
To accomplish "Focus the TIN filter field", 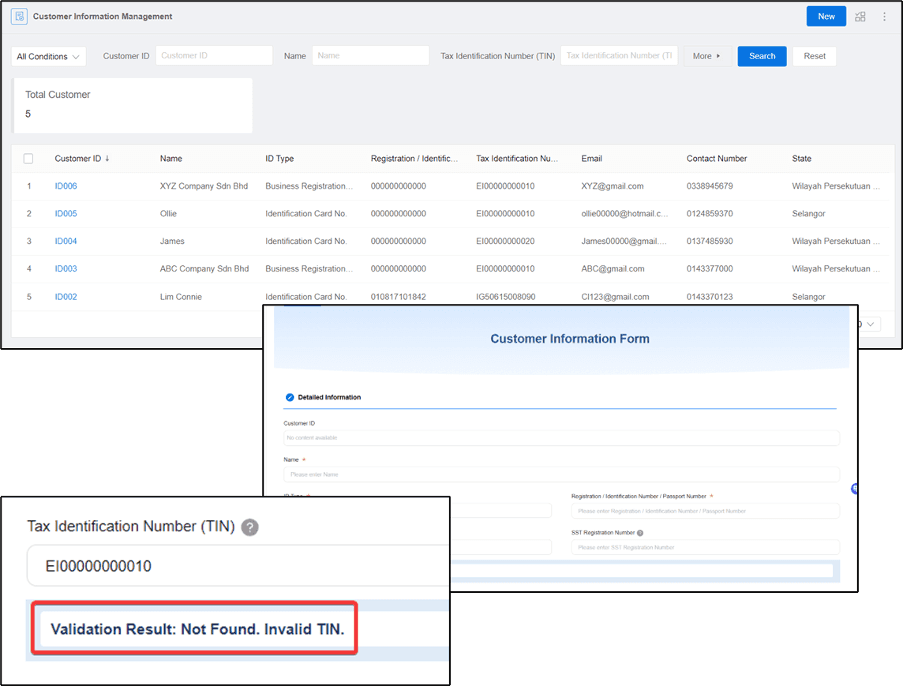I will pyautogui.click(x=619, y=55).
